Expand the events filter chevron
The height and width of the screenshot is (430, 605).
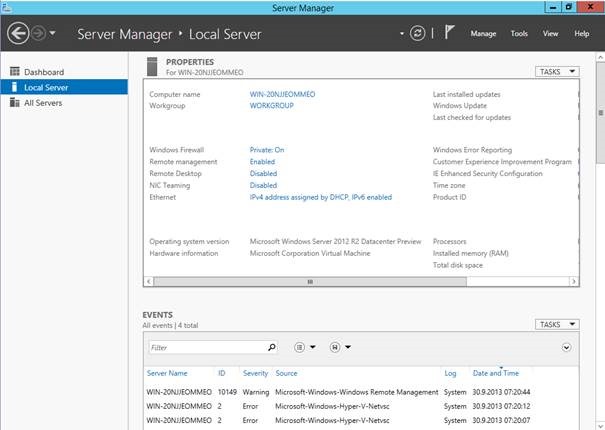tap(566, 347)
